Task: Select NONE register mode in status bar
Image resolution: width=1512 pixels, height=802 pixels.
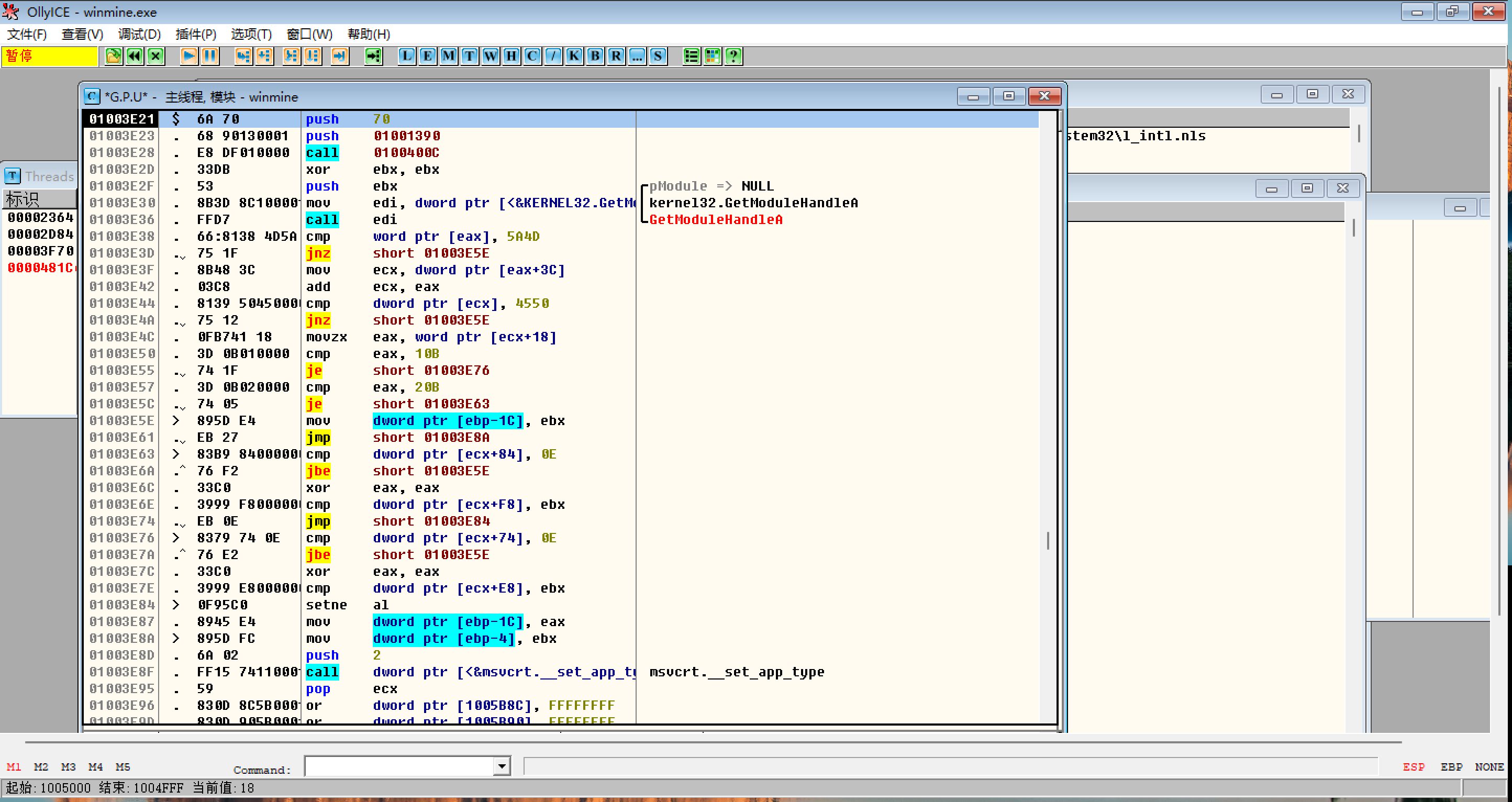Action: click(1488, 767)
